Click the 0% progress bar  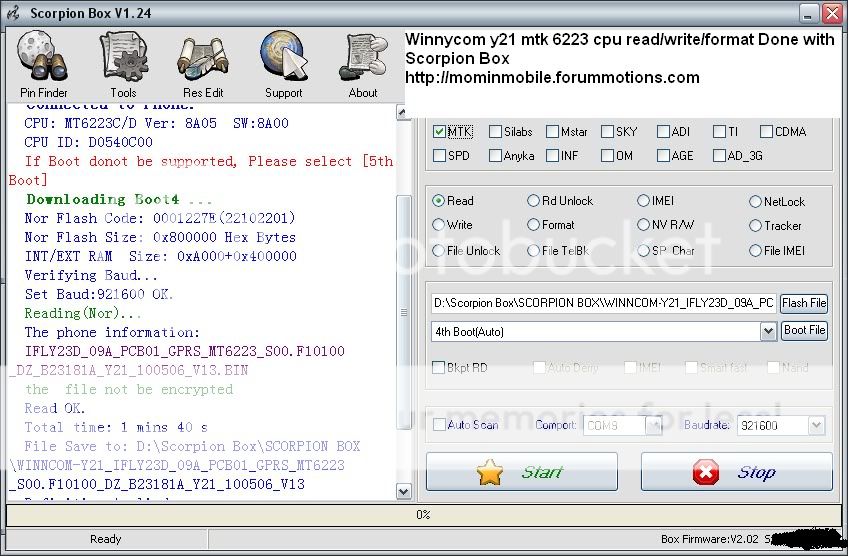[423, 515]
